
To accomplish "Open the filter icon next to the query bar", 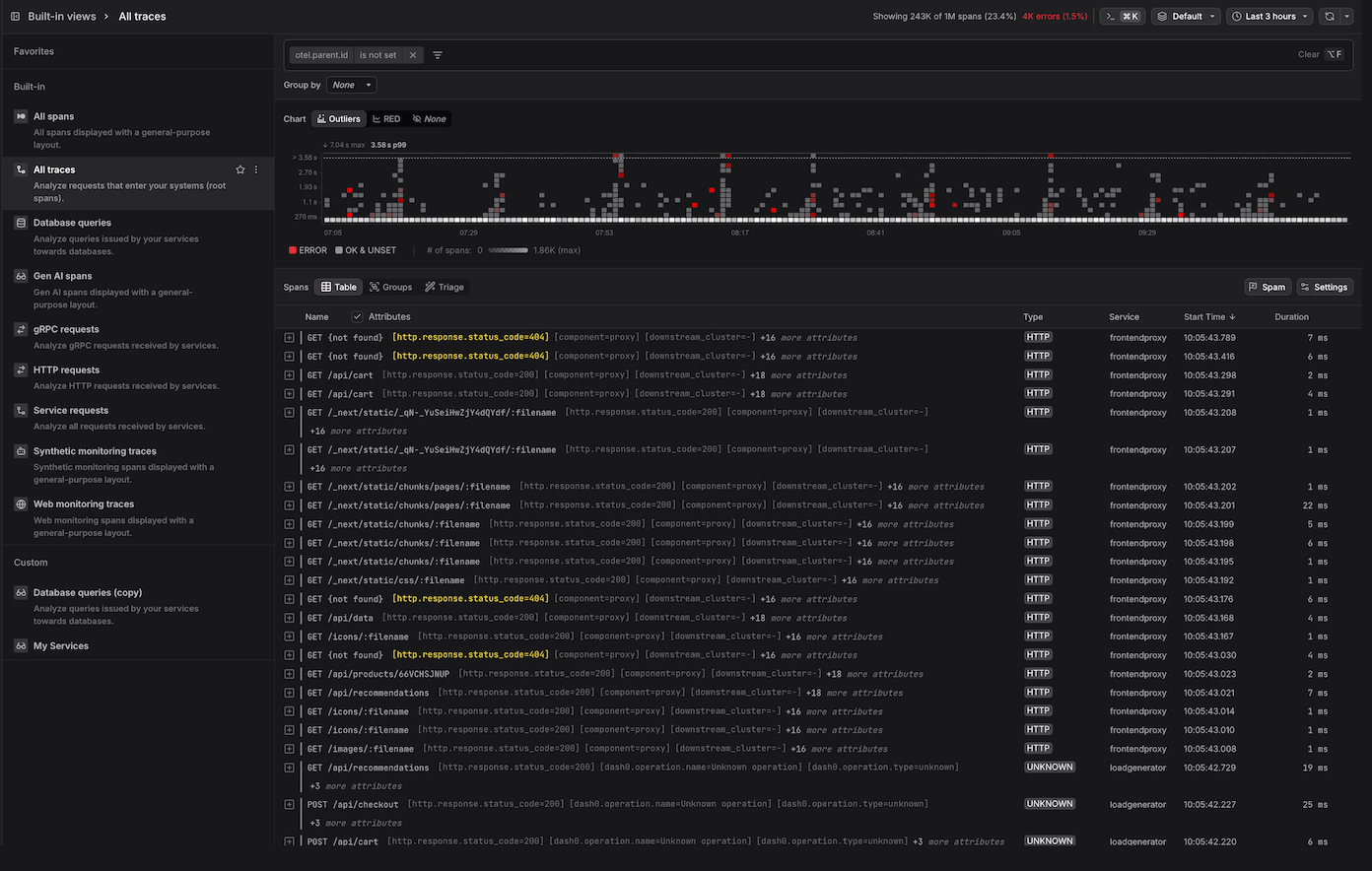I will 437,55.
